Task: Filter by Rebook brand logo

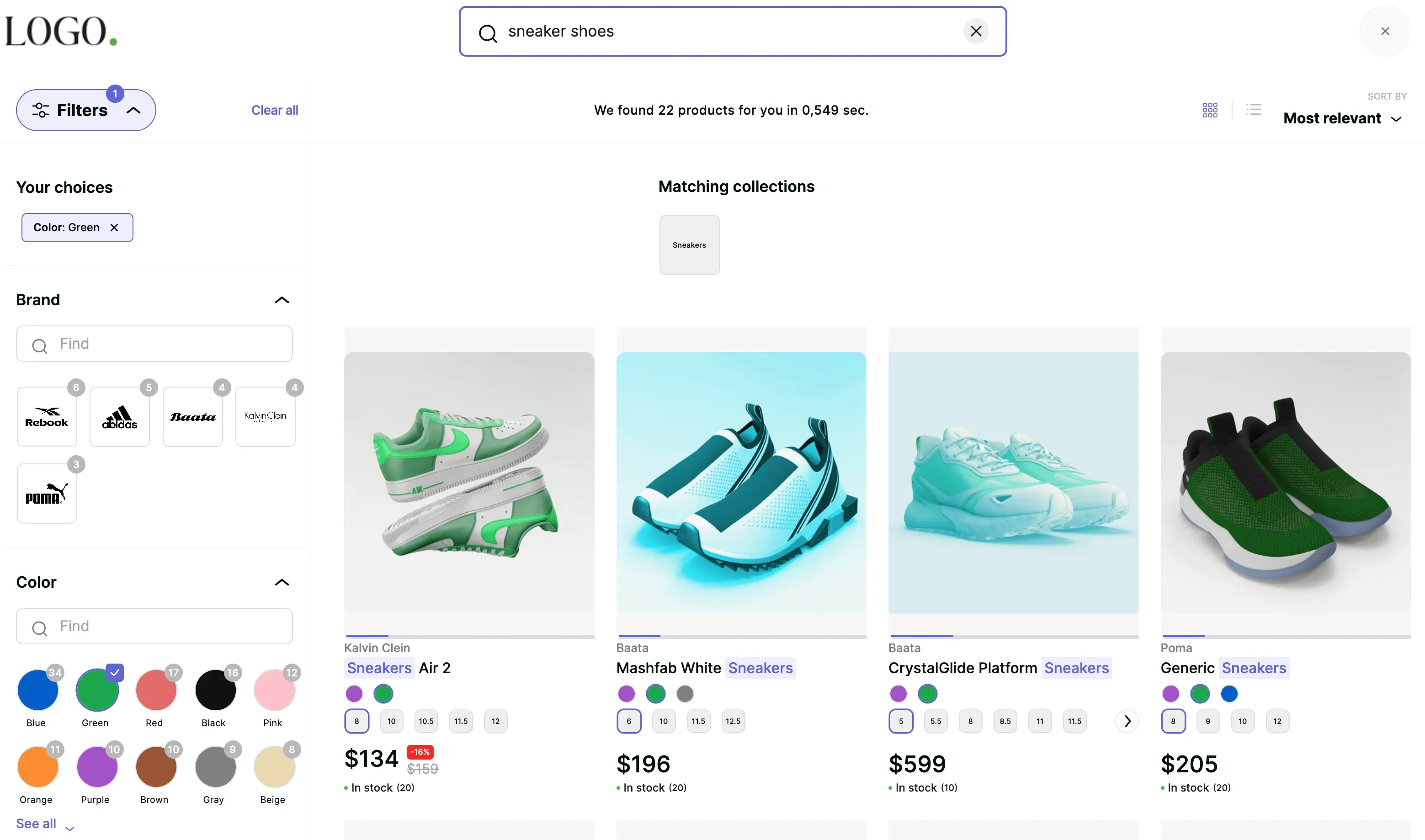Action: pos(47,417)
